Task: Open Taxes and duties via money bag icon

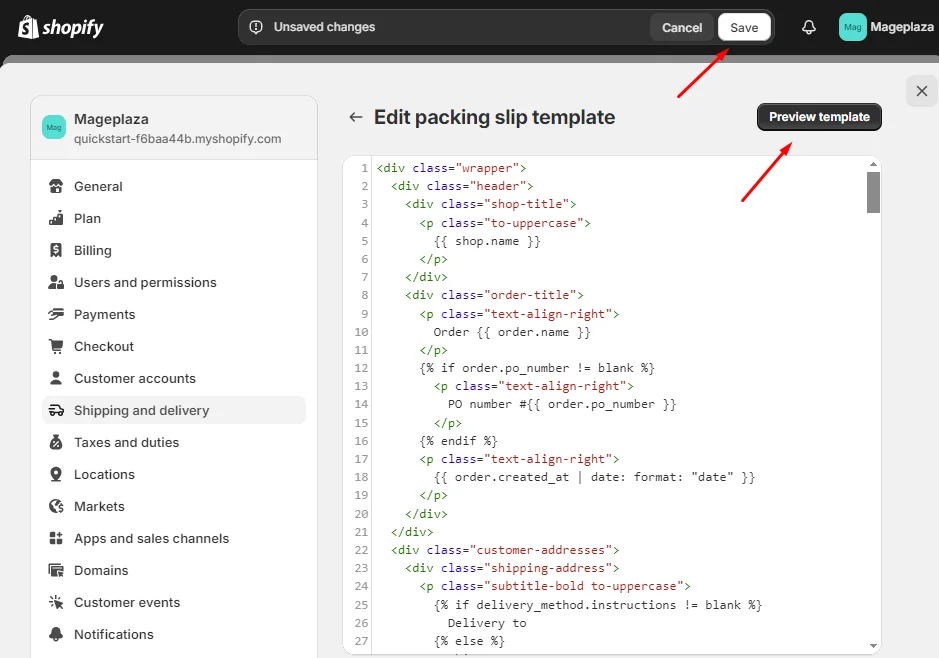Action: click(57, 442)
